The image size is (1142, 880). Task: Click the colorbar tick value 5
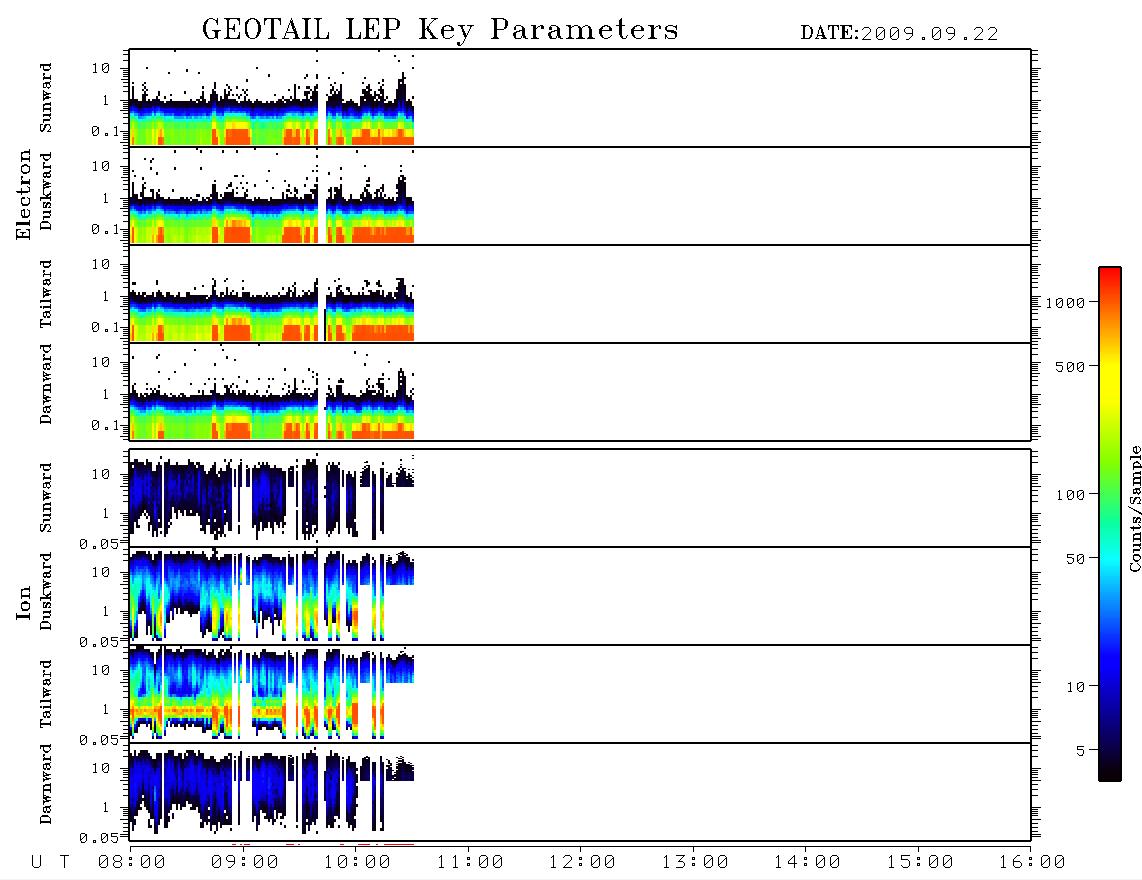point(1080,751)
